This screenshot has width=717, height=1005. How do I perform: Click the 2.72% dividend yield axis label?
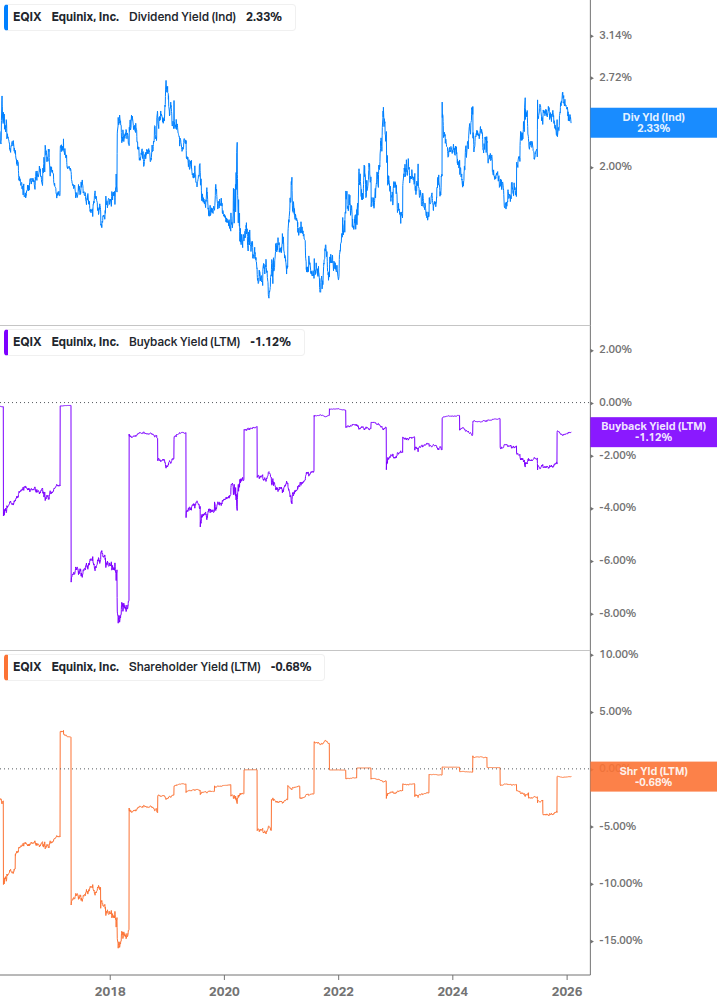[x=615, y=78]
